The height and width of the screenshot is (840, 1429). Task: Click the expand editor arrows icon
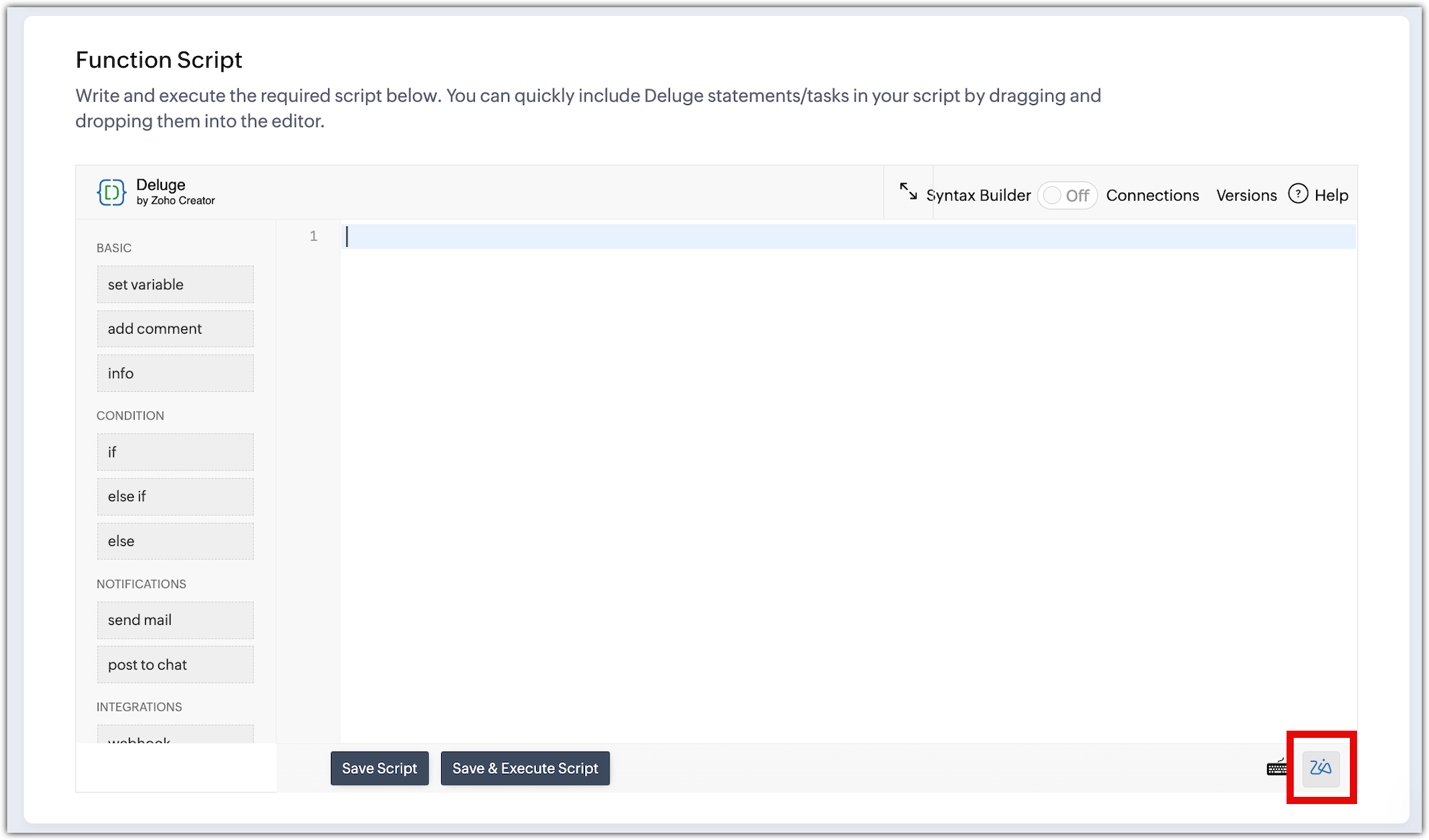click(x=908, y=191)
